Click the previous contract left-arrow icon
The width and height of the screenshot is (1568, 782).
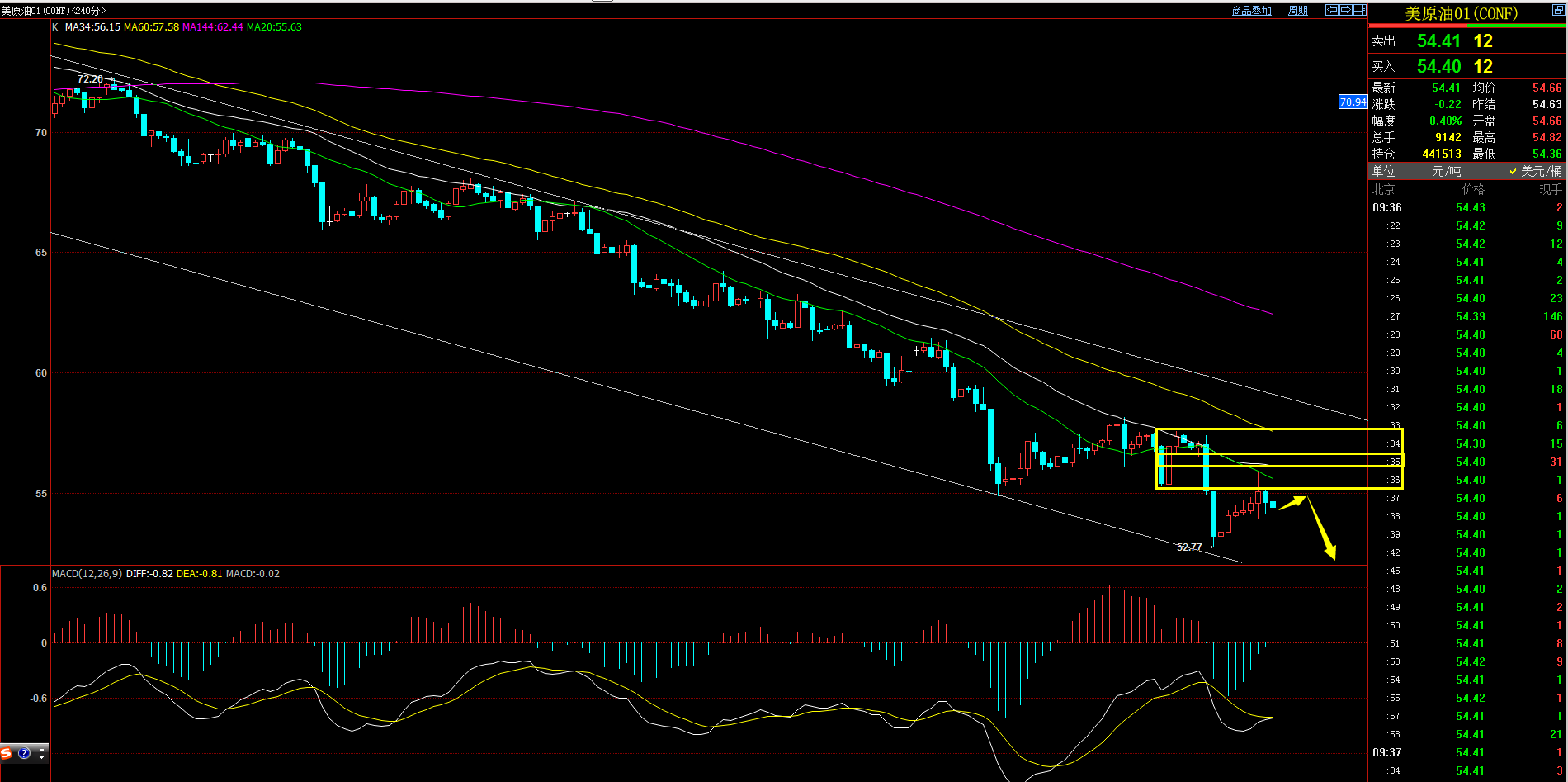1331,10
